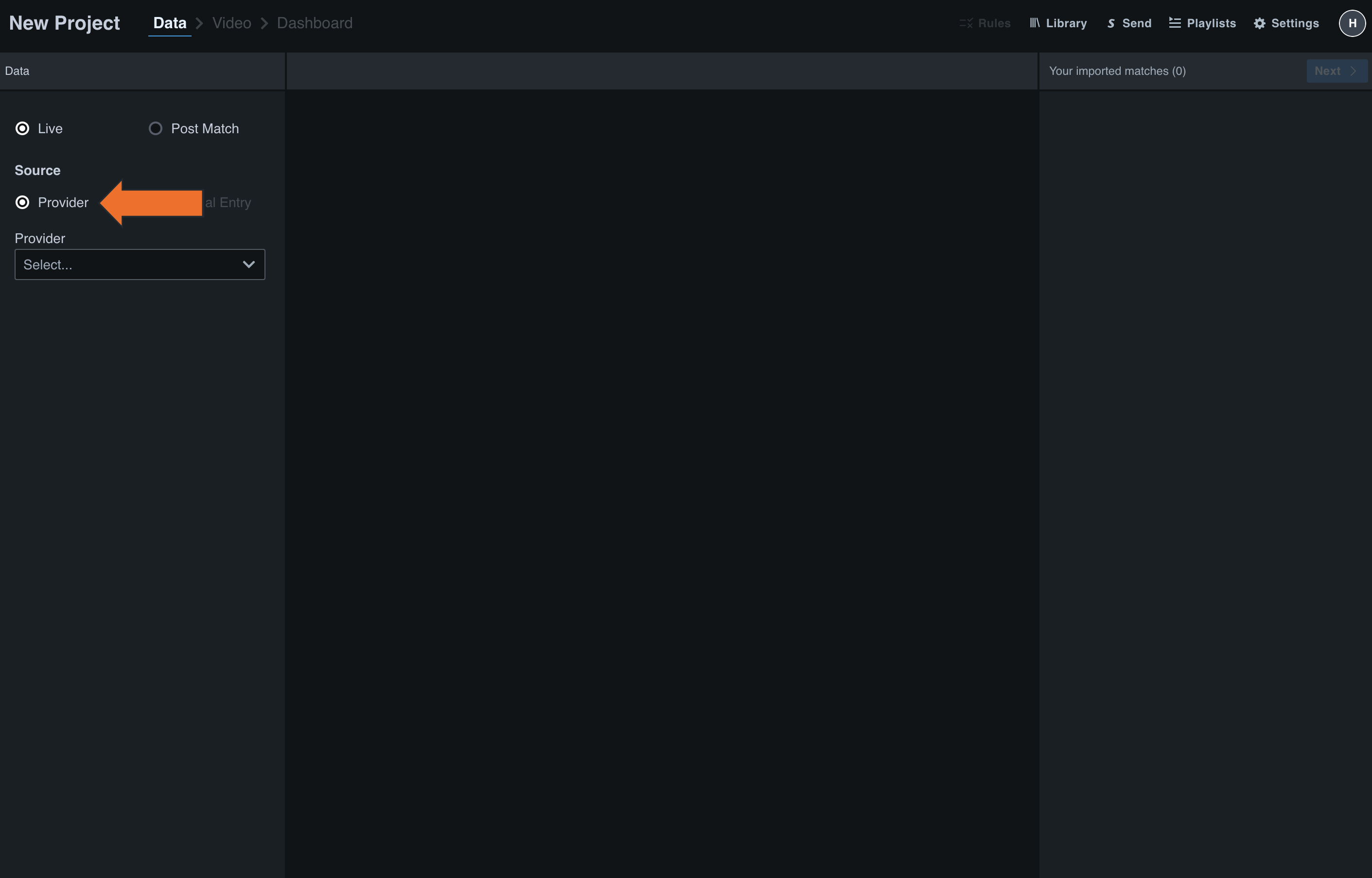Click the Send label in the top bar
The image size is (1372, 878).
click(x=1137, y=23)
